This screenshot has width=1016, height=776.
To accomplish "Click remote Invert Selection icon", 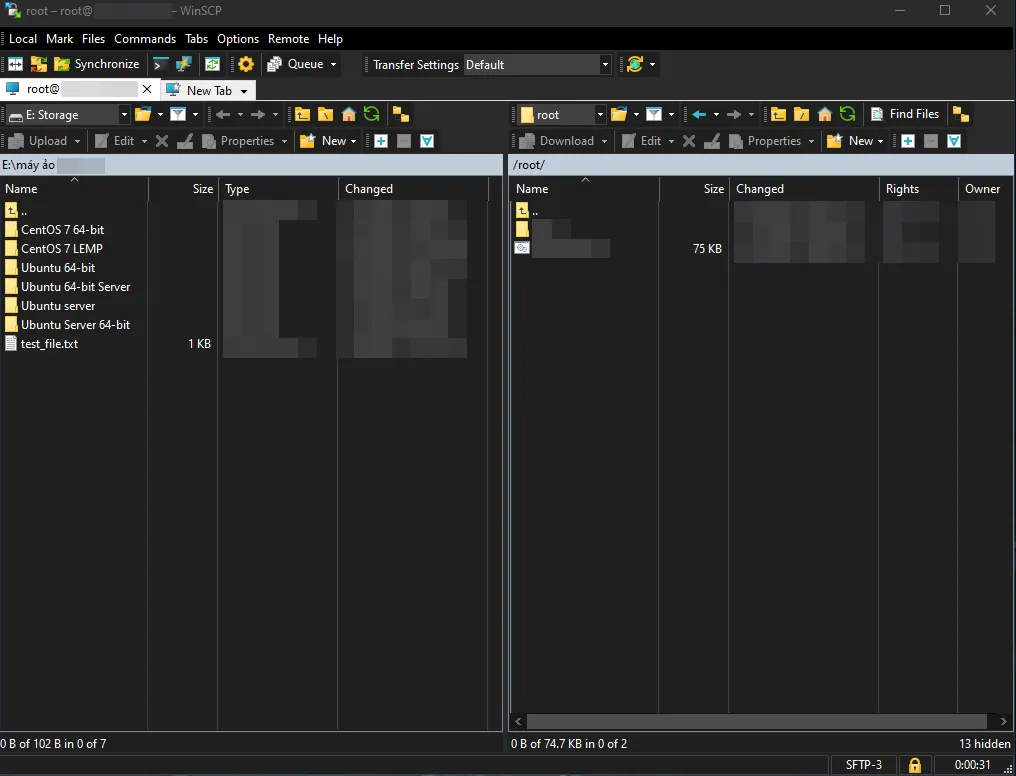I will [x=954, y=141].
